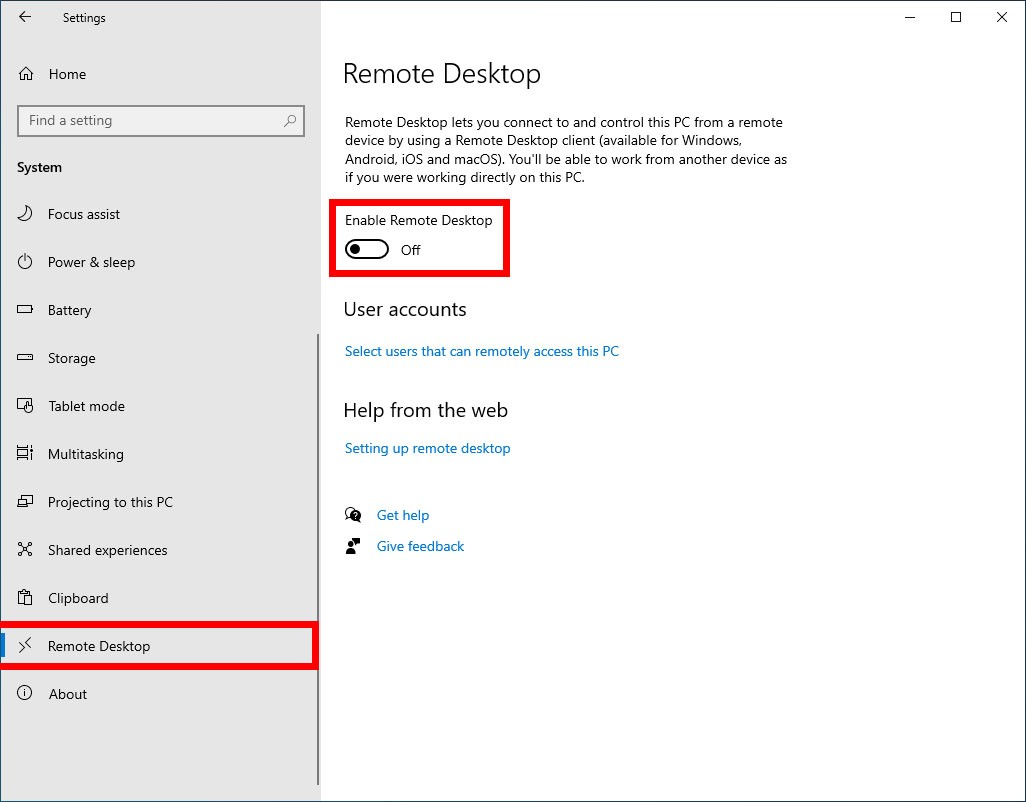Viewport: 1026px width, 802px height.
Task: Open Setting up remote desktop help link
Action: pyautogui.click(x=427, y=448)
